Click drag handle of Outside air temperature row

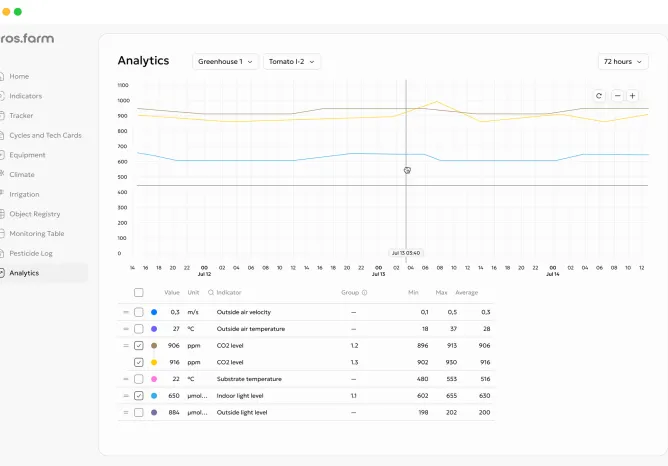click(x=126, y=329)
